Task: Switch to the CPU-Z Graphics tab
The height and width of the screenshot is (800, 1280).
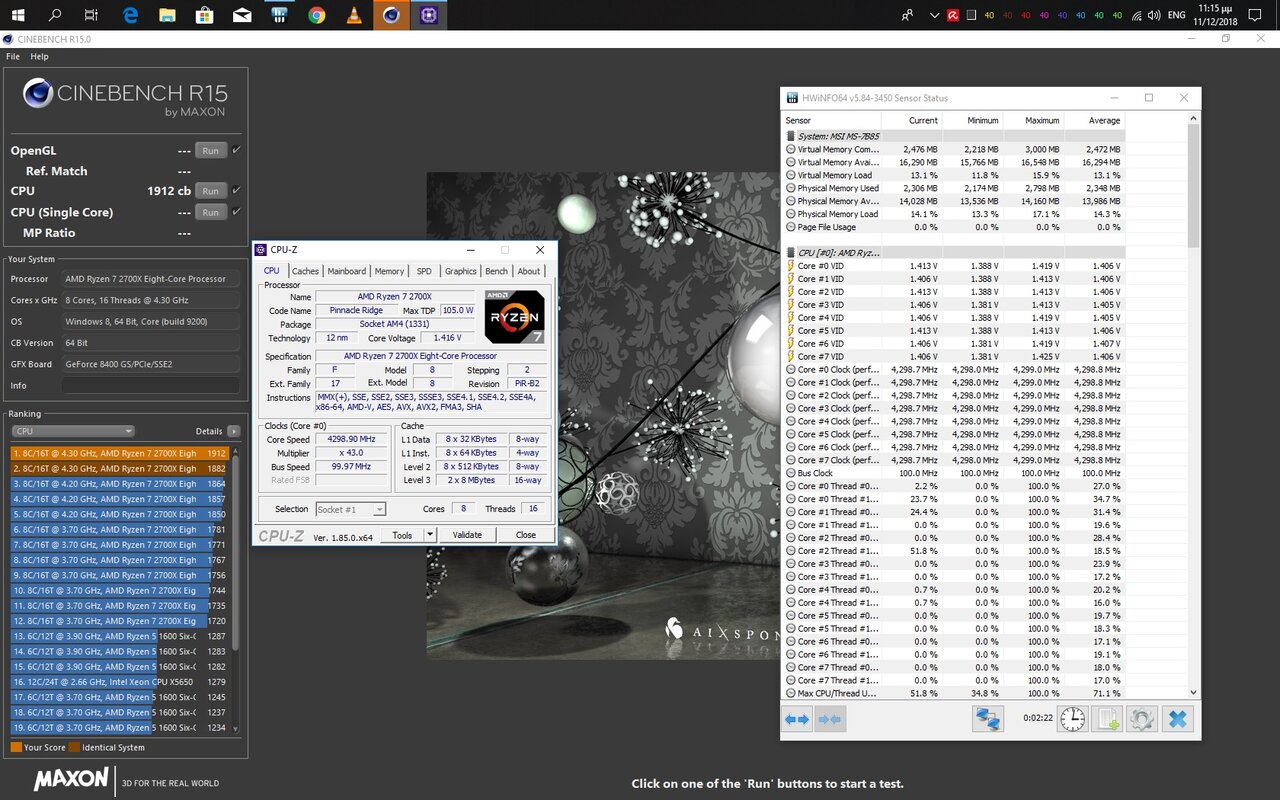Action: click(461, 271)
